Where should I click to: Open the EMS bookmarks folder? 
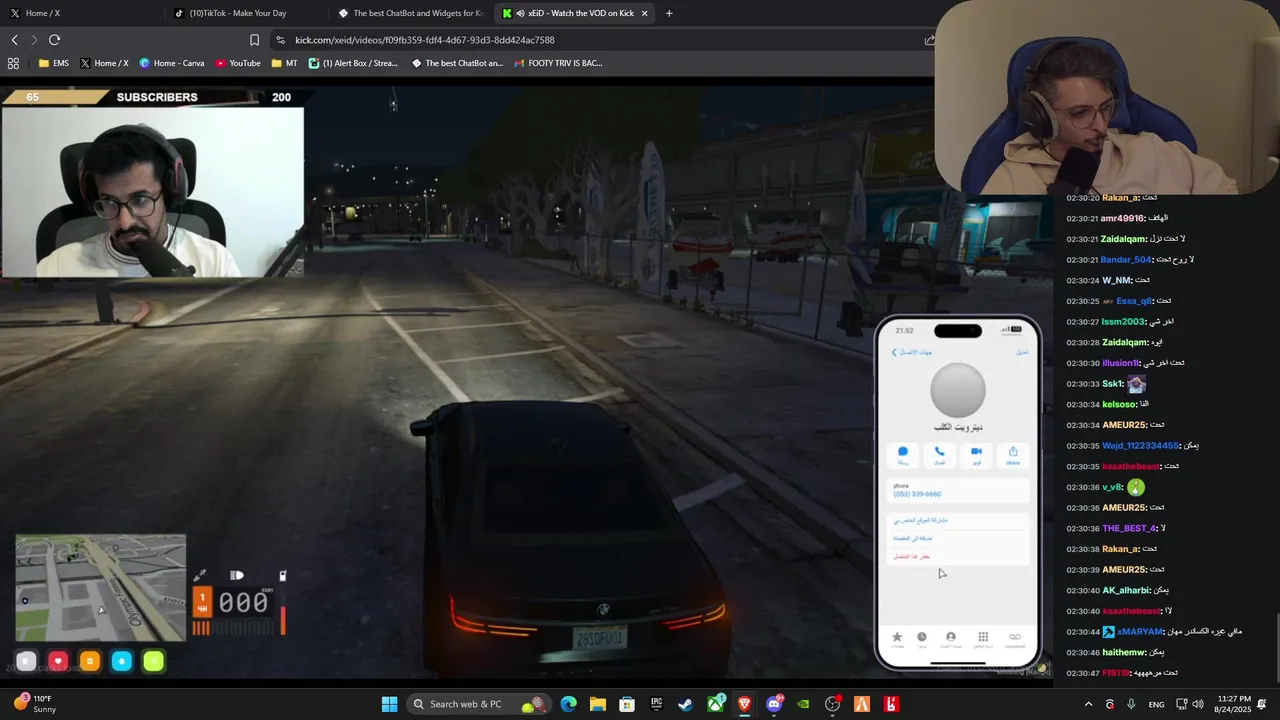click(54, 63)
